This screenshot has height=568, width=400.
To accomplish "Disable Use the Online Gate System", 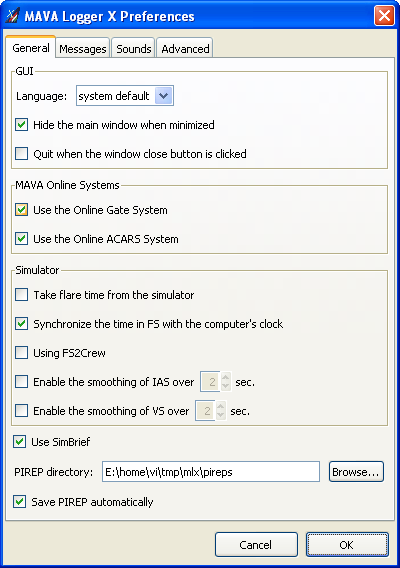I will 21,210.
